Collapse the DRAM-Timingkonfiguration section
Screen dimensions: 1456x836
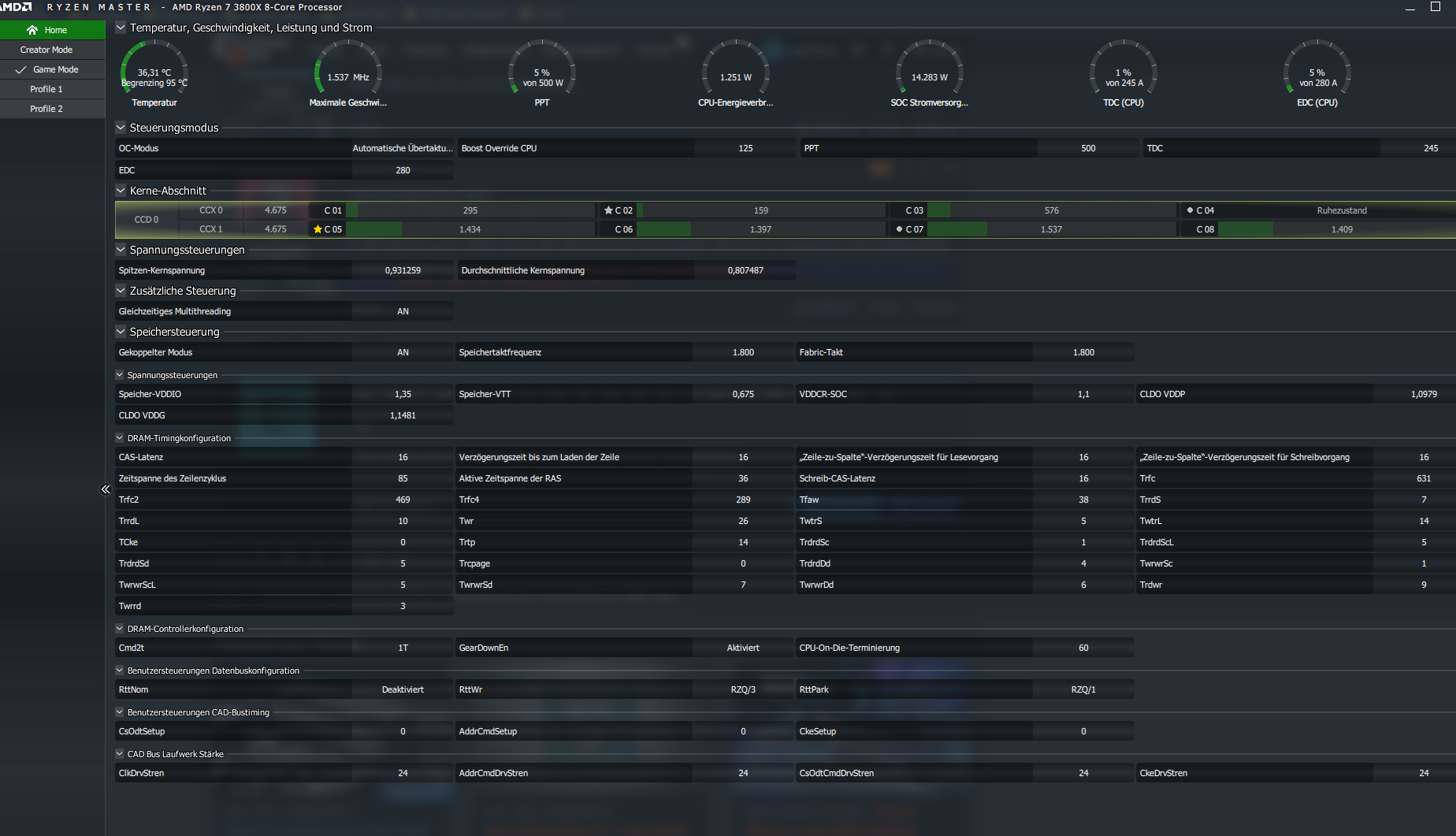tap(120, 438)
